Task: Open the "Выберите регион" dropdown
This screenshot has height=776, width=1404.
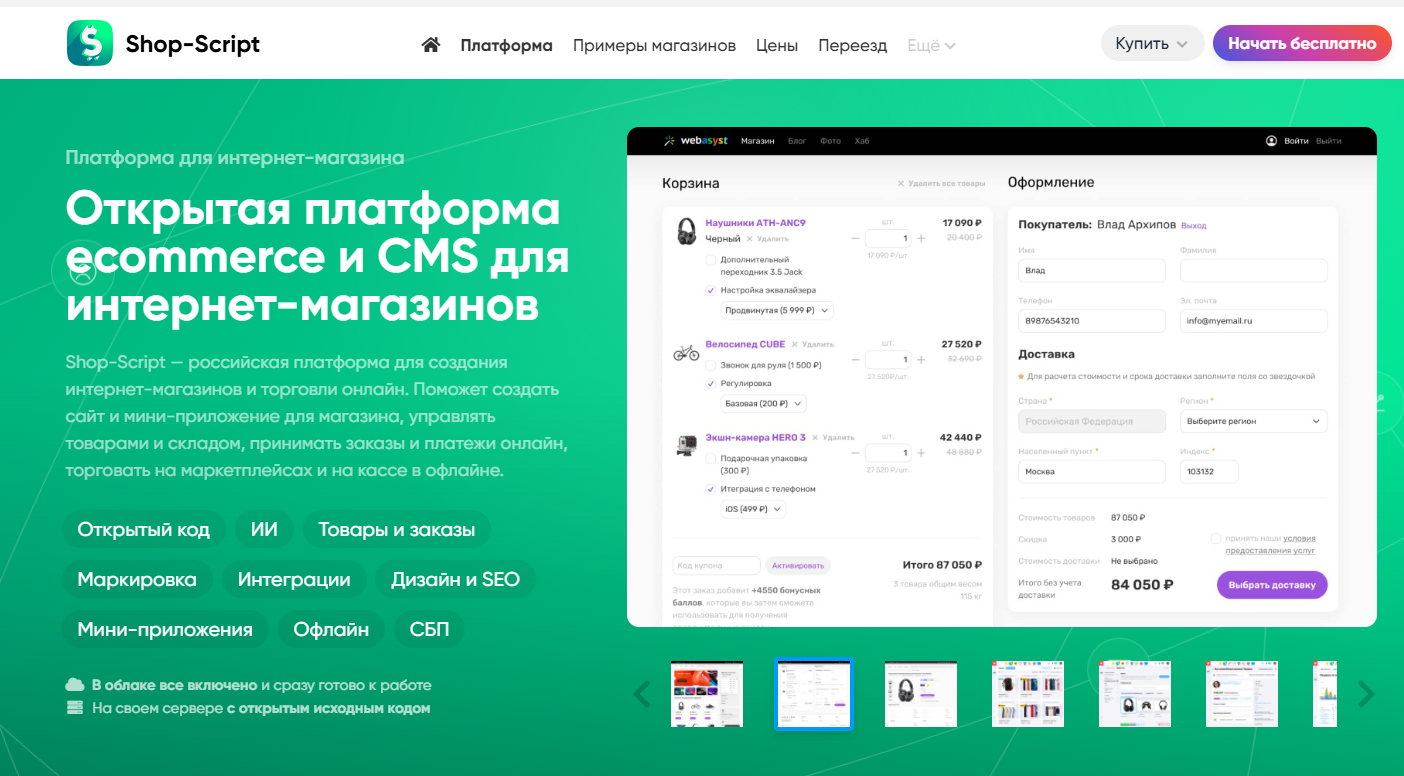Action: click(x=1254, y=421)
